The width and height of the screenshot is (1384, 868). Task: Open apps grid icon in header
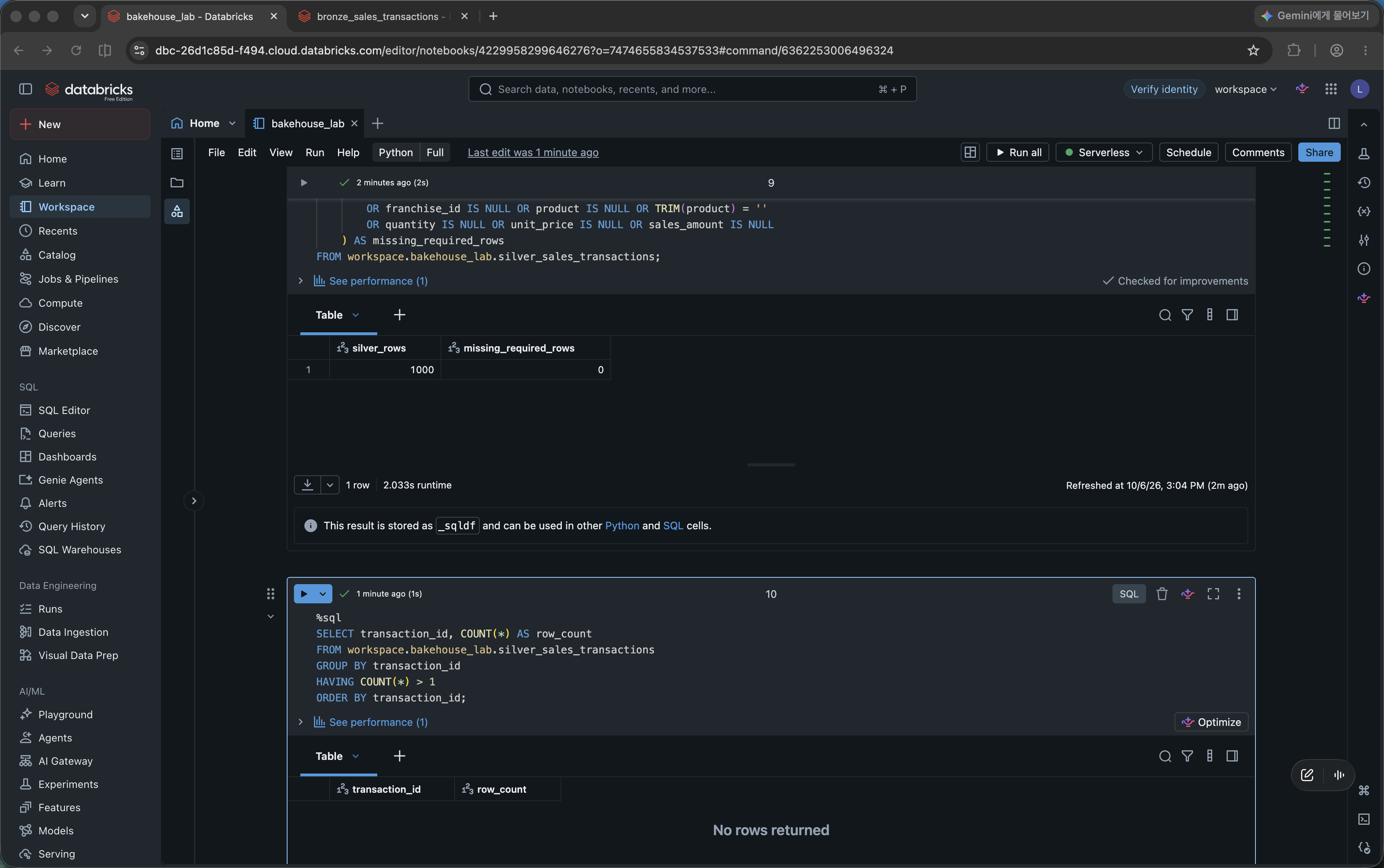(1331, 89)
